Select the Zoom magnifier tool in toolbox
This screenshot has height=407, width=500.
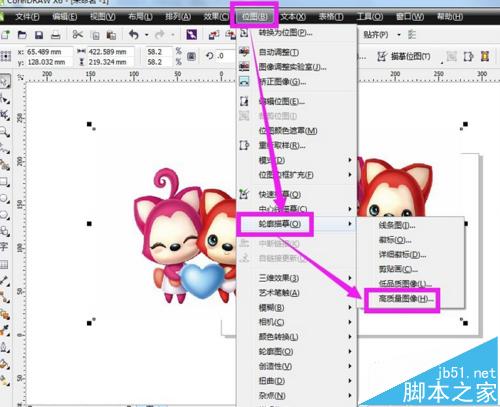pos(5,132)
